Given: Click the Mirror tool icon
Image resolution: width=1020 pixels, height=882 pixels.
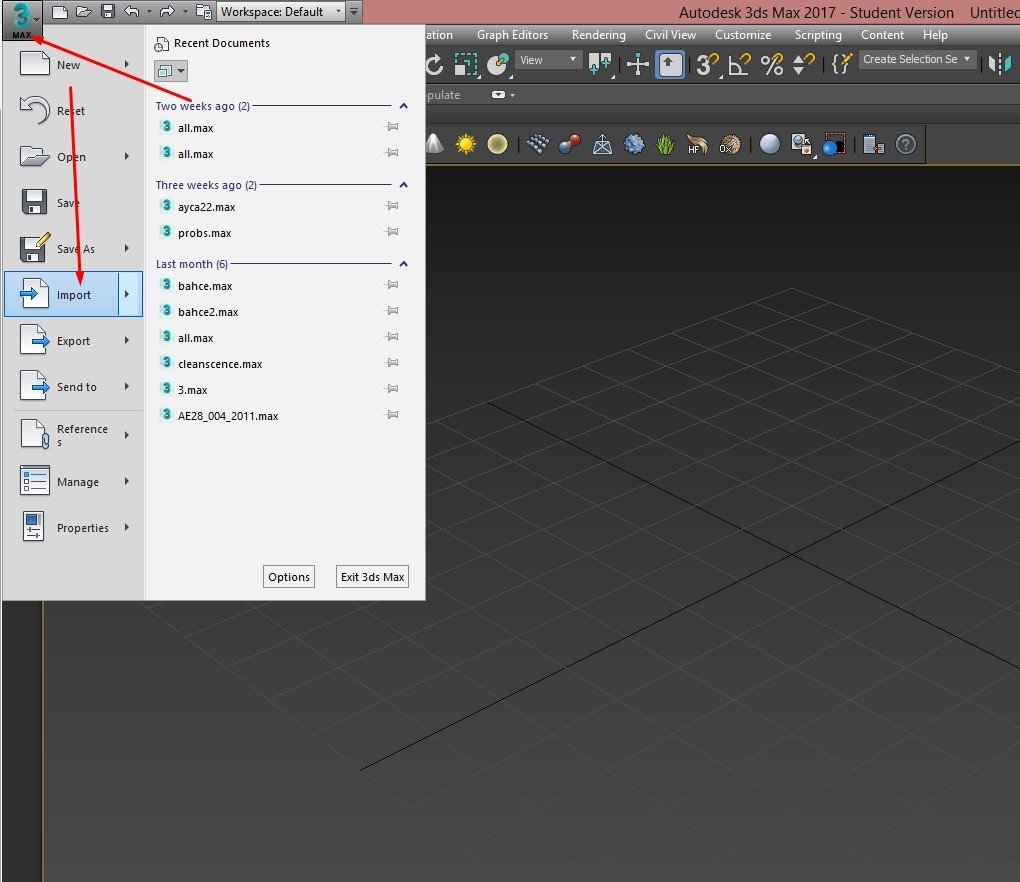Looking at the screenshot, I should (1000, 64).
